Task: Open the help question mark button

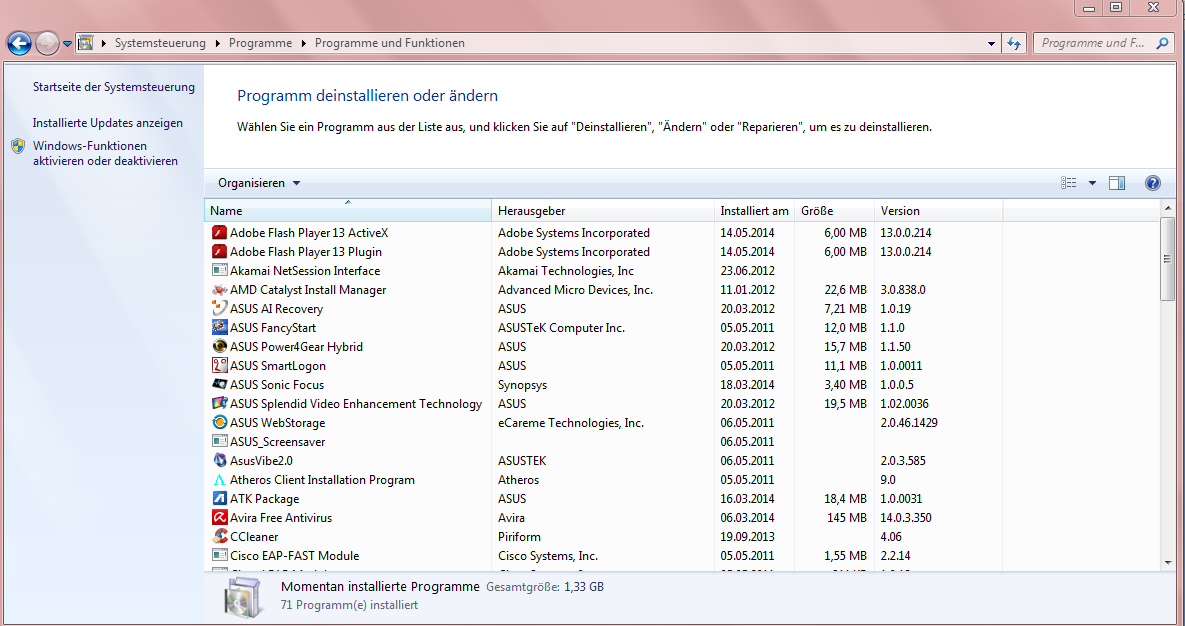Action: tap(1153, 183)
